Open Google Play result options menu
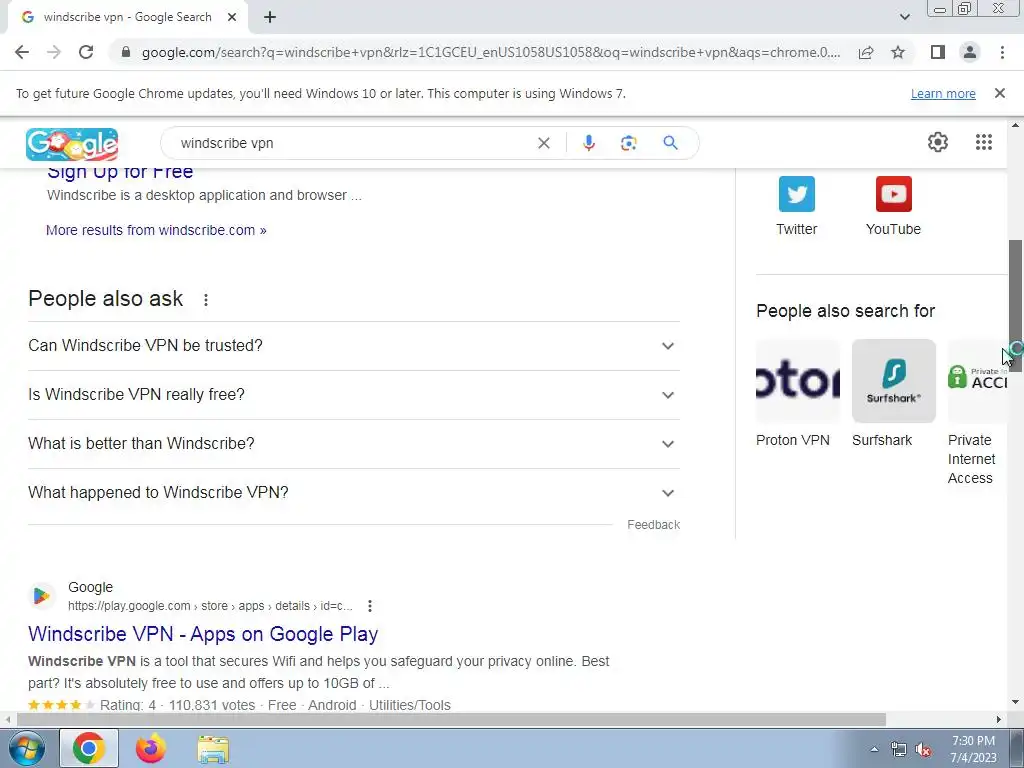1024x768 pixels. (x=370, y=606)
